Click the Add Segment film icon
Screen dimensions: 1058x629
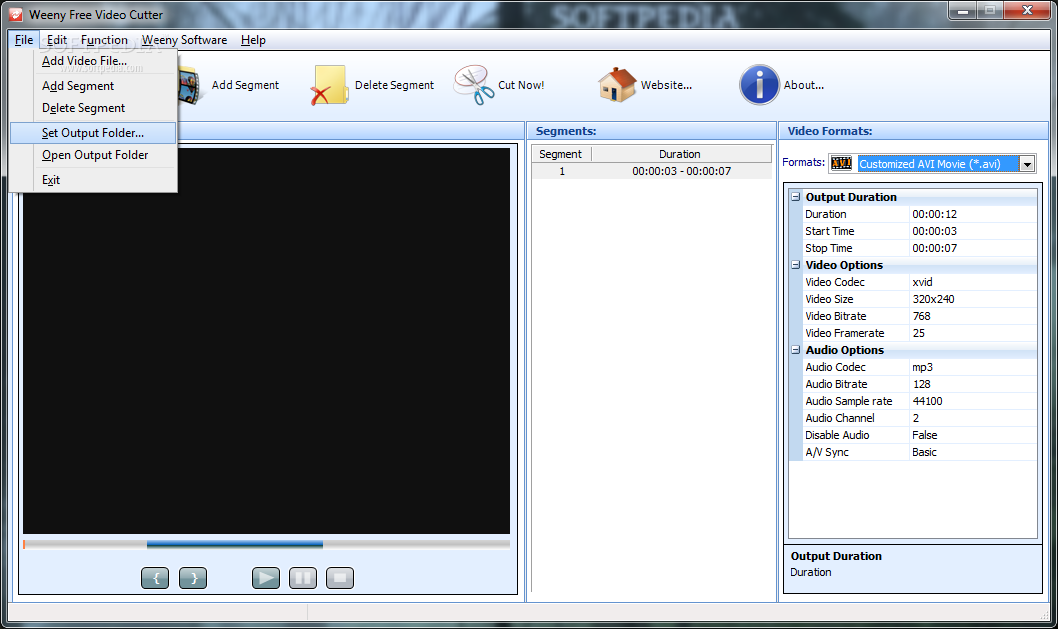coord(190,86)
